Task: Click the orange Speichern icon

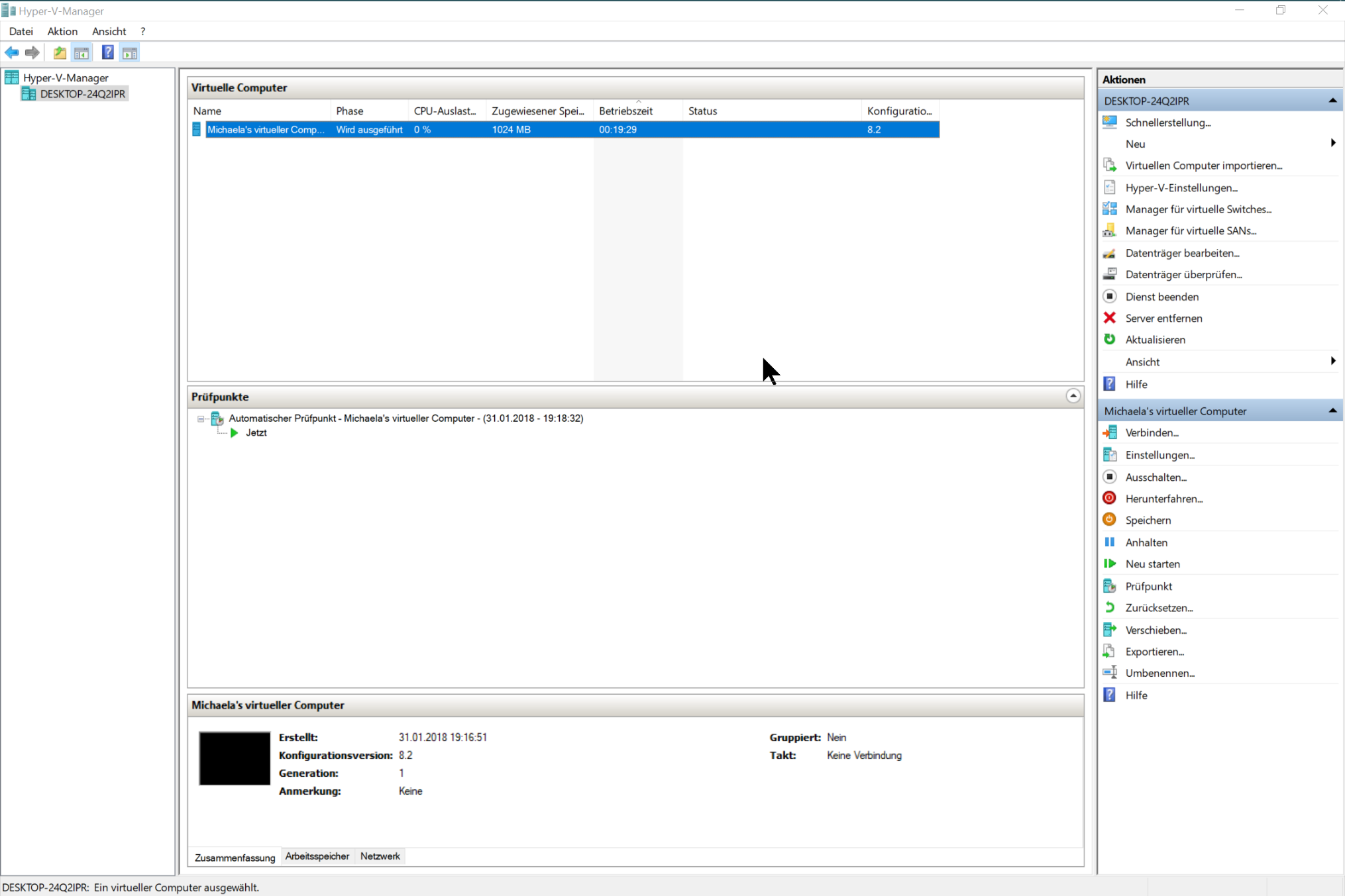Action: coord(1110,520)
